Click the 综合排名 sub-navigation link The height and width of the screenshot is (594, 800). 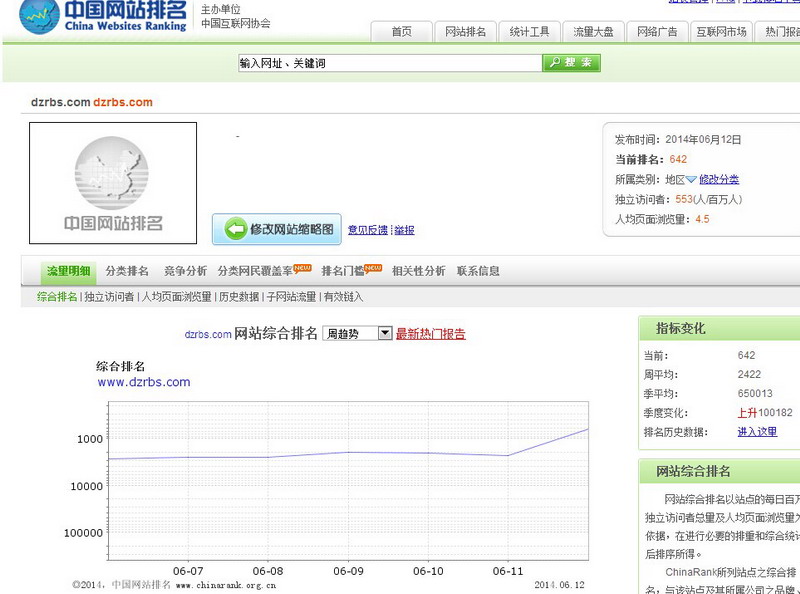tap(57, 297)
